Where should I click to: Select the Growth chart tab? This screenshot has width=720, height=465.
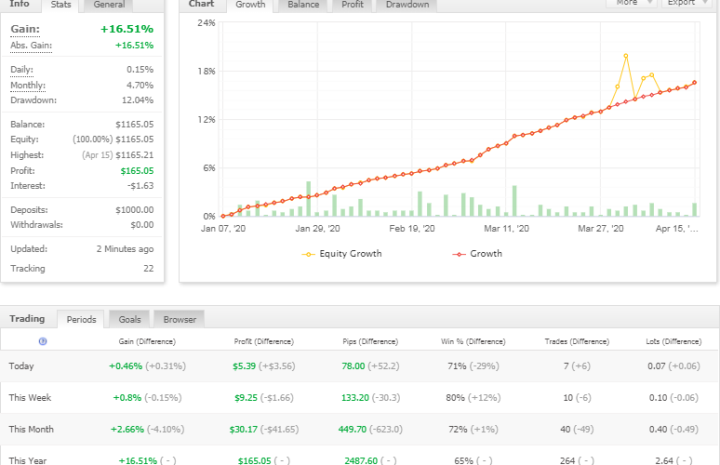(250, 4)
